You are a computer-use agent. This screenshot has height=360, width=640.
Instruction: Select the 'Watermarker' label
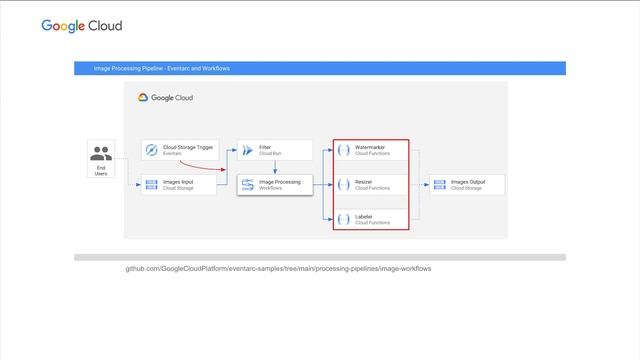tap(370, 147)
